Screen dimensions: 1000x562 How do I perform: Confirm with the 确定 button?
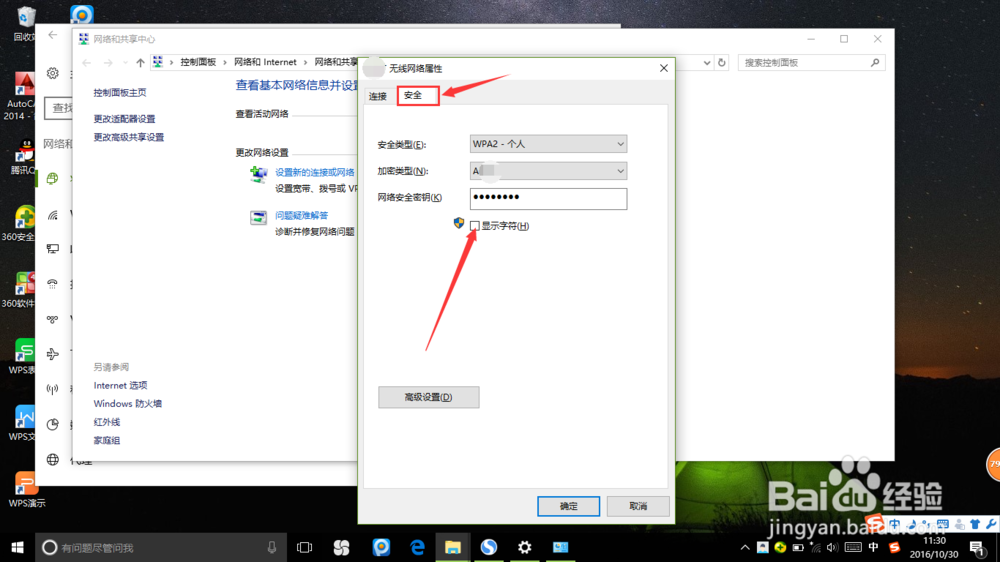coord(568,506)
